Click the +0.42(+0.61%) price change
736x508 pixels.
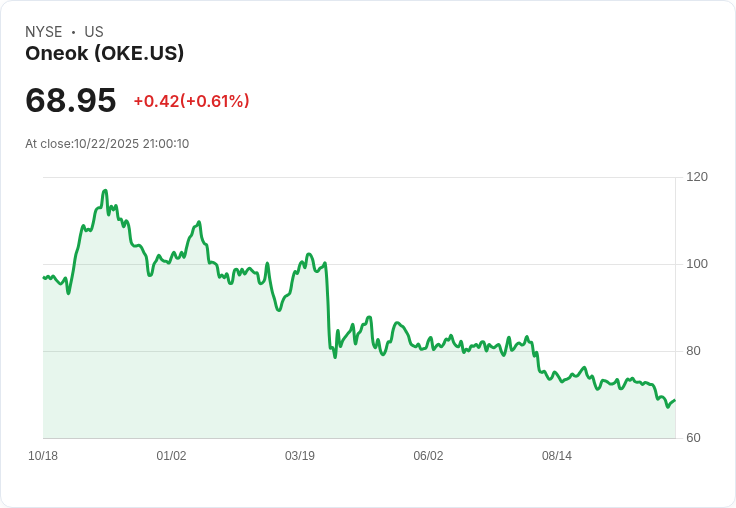click(x=191, y=101)
